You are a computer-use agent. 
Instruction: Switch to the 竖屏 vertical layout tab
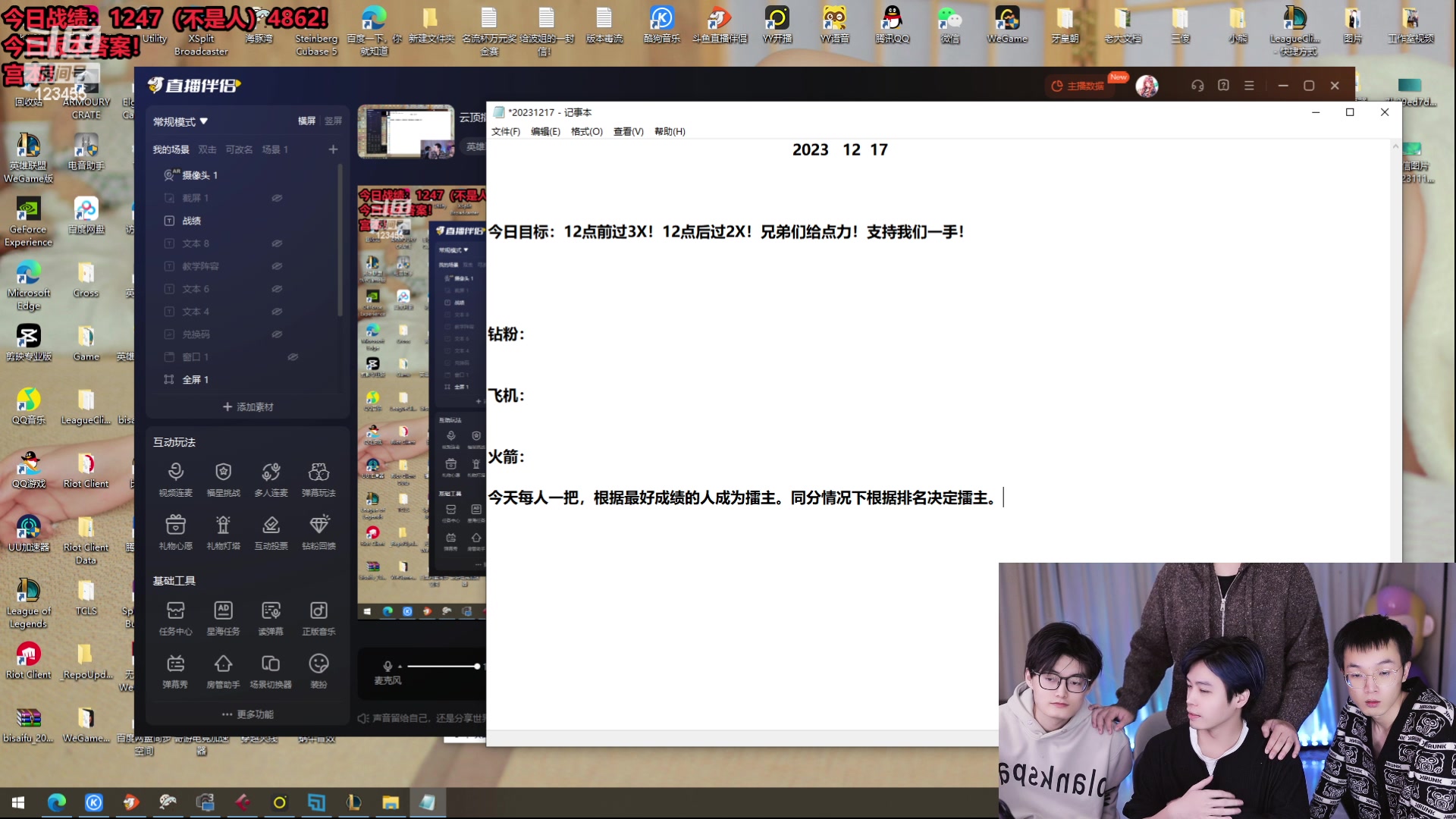[334, 121]
